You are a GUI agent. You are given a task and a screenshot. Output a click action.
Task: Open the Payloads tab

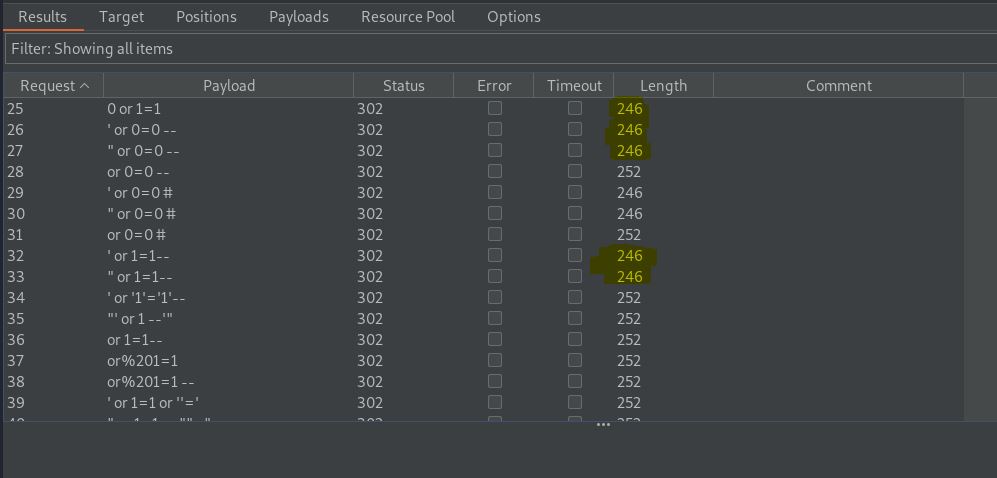click(299, 17)
